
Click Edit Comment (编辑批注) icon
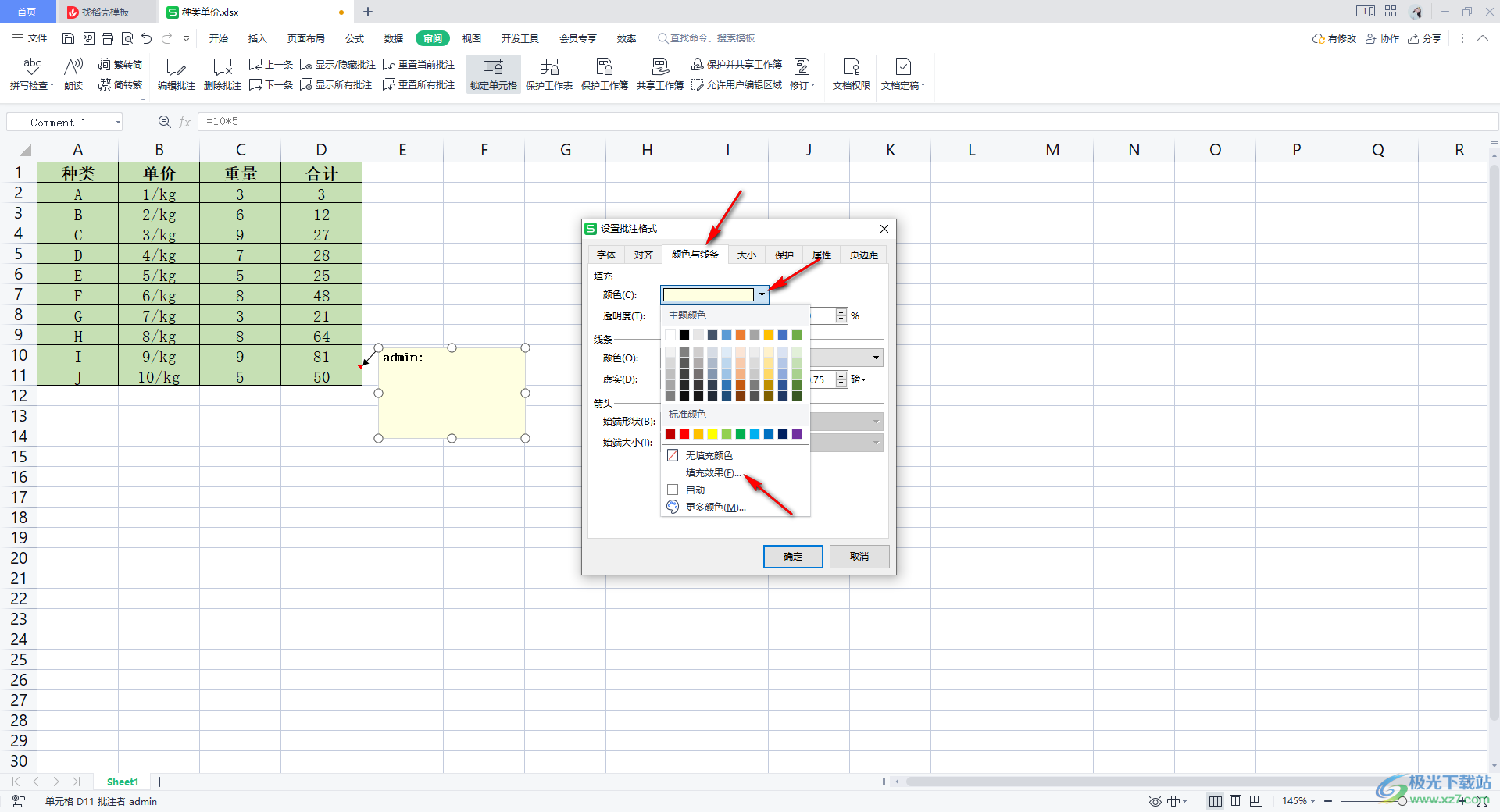(177, 74)
